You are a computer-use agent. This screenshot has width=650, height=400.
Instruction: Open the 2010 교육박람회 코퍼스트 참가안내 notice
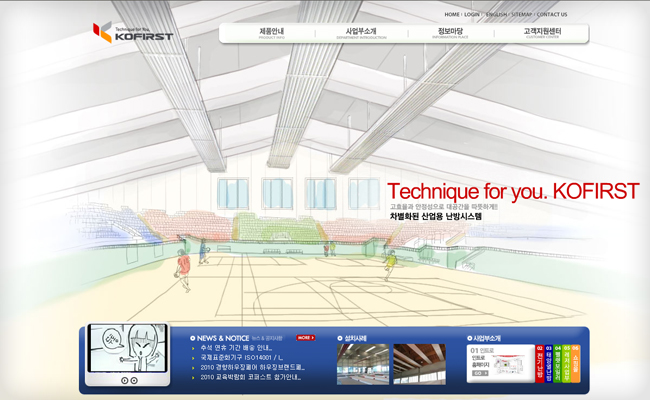click(250, 377)
